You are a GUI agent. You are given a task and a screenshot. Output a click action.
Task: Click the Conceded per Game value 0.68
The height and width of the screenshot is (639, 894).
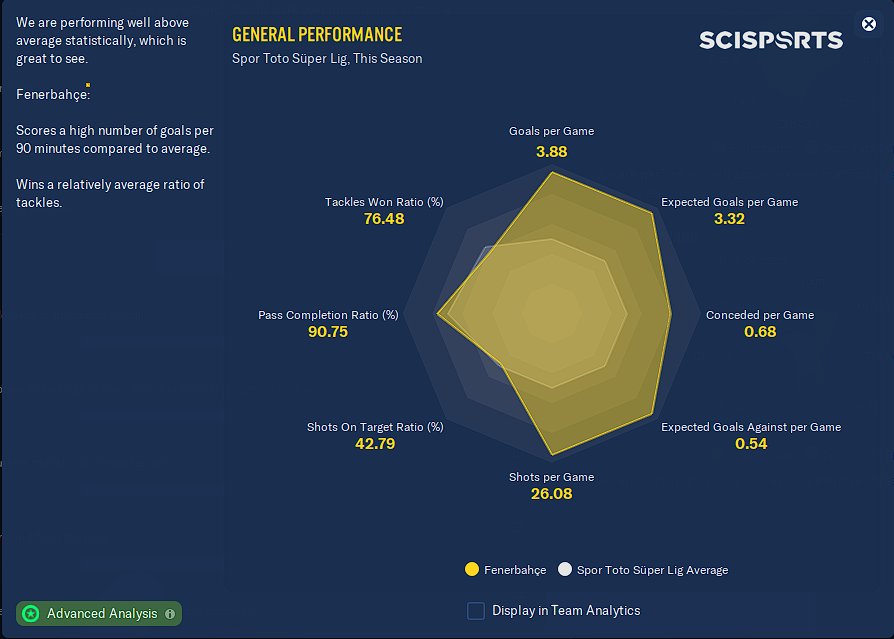coord(760,331)
